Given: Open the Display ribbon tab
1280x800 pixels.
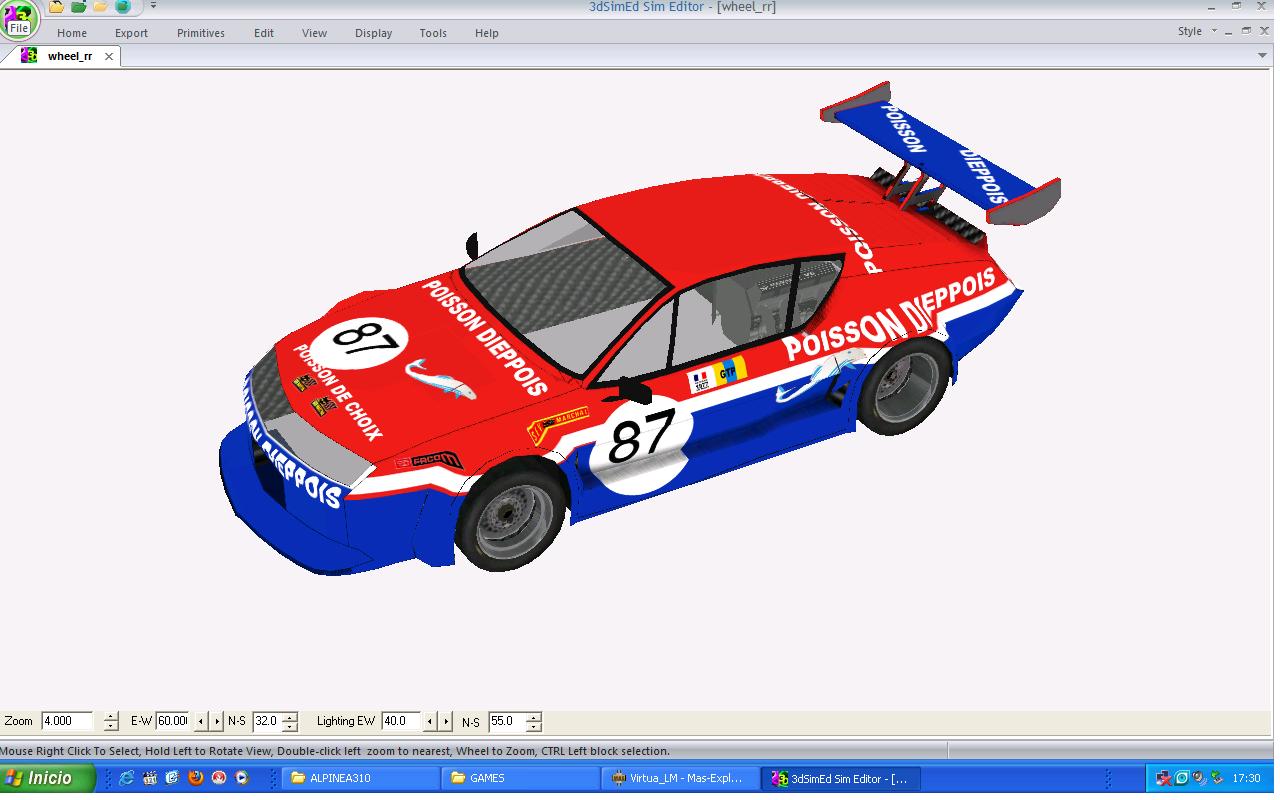Looking at the screenshot, I should 373,33.
